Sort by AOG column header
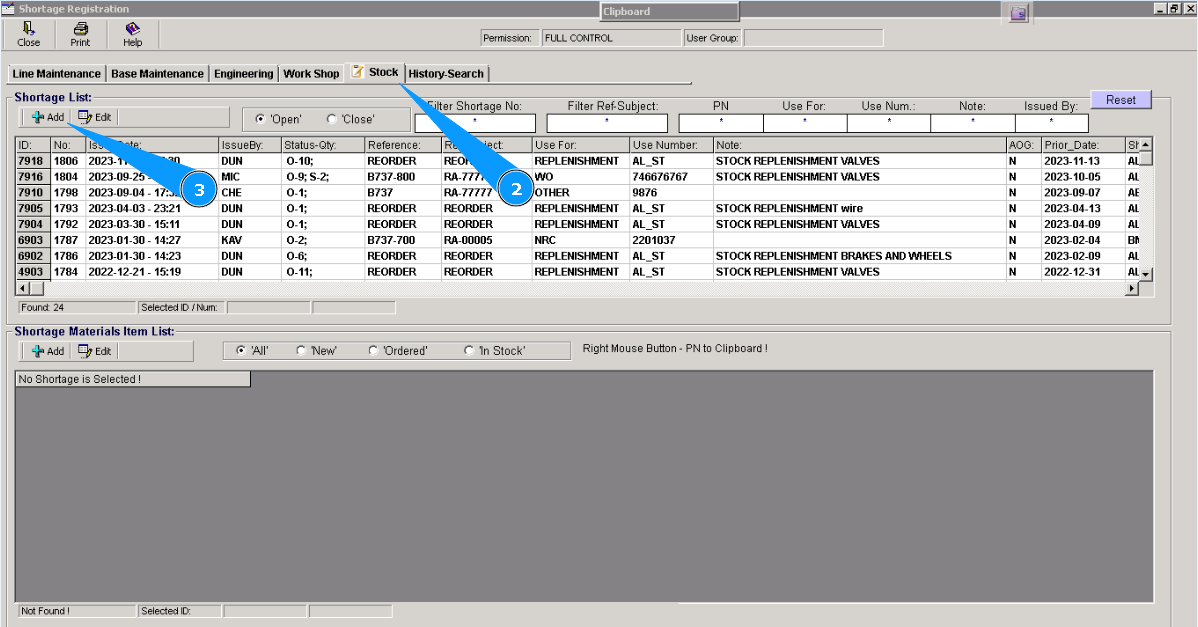Screen dimensions: 1198x627 (x=1024, y=145)
